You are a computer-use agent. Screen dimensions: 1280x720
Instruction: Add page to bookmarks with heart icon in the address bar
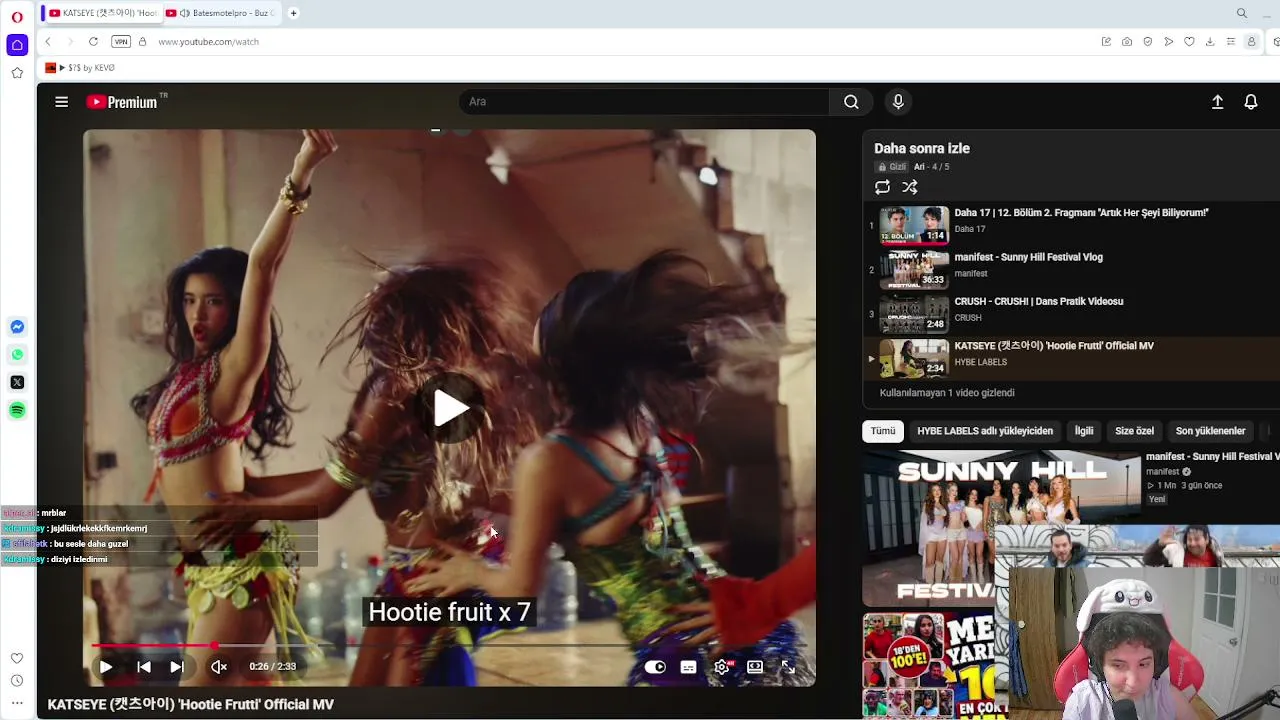(x=1189, y=42)
